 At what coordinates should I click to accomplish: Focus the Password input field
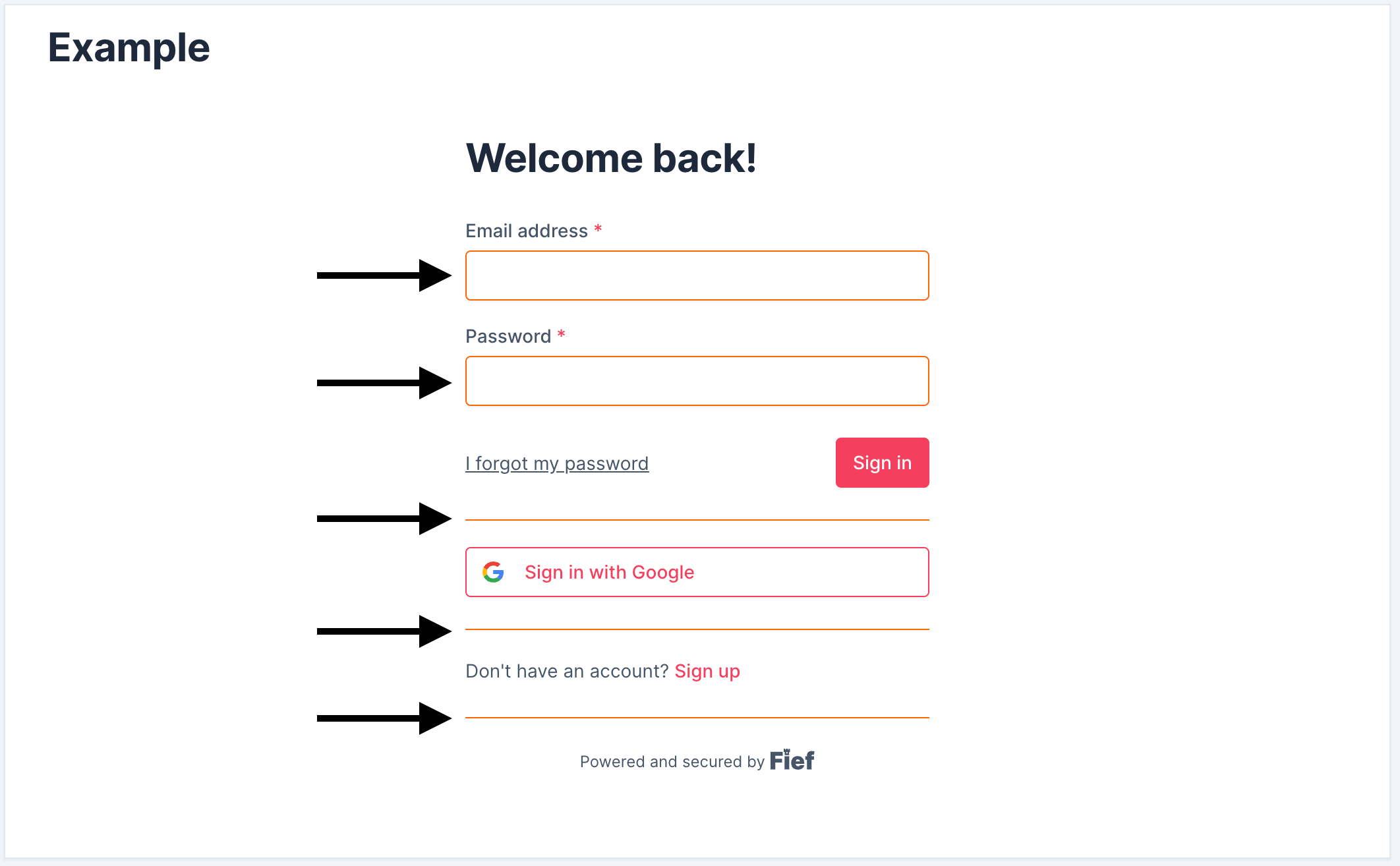[x=697, y=381]
